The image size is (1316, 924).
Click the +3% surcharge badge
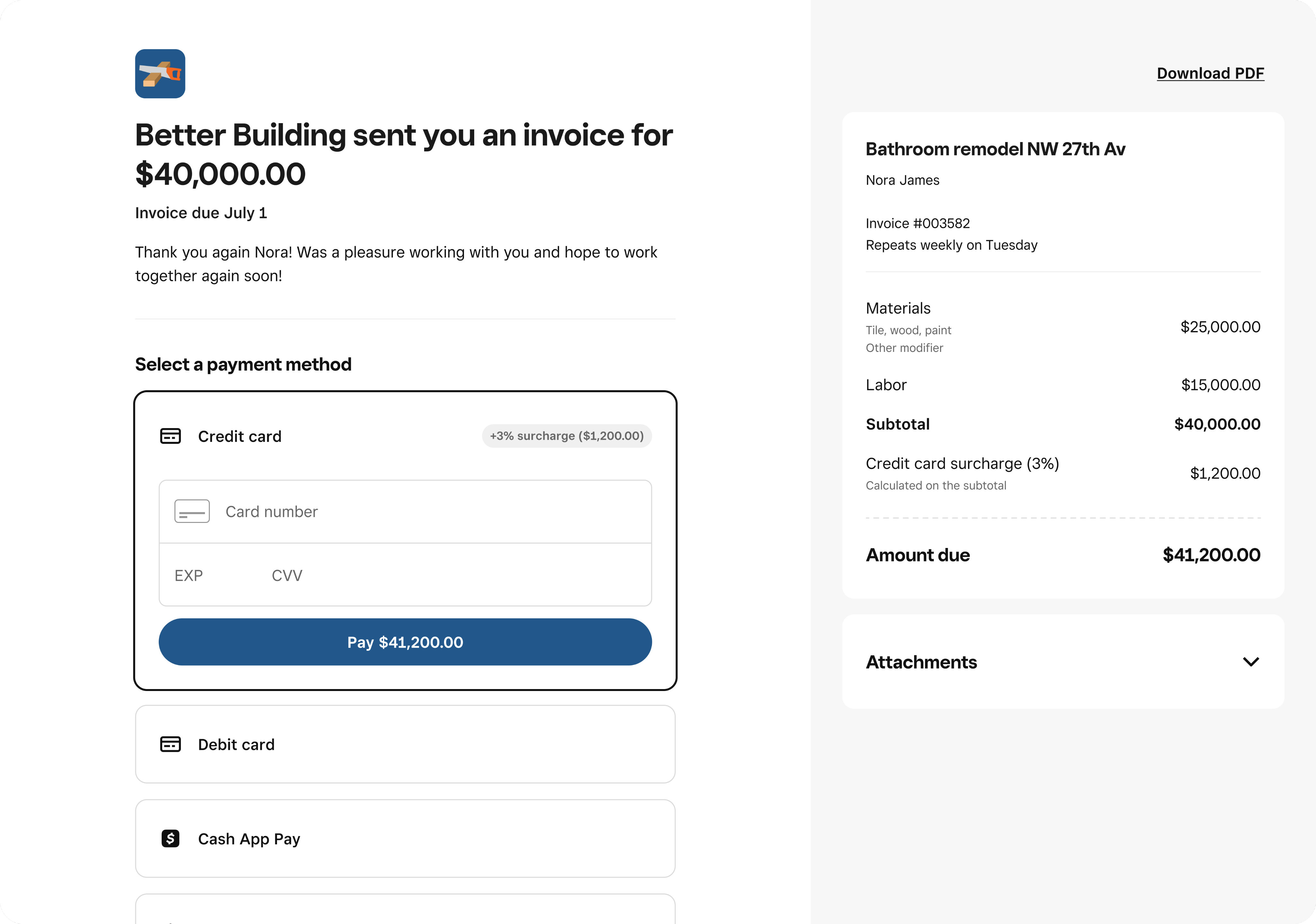point(566,436)
